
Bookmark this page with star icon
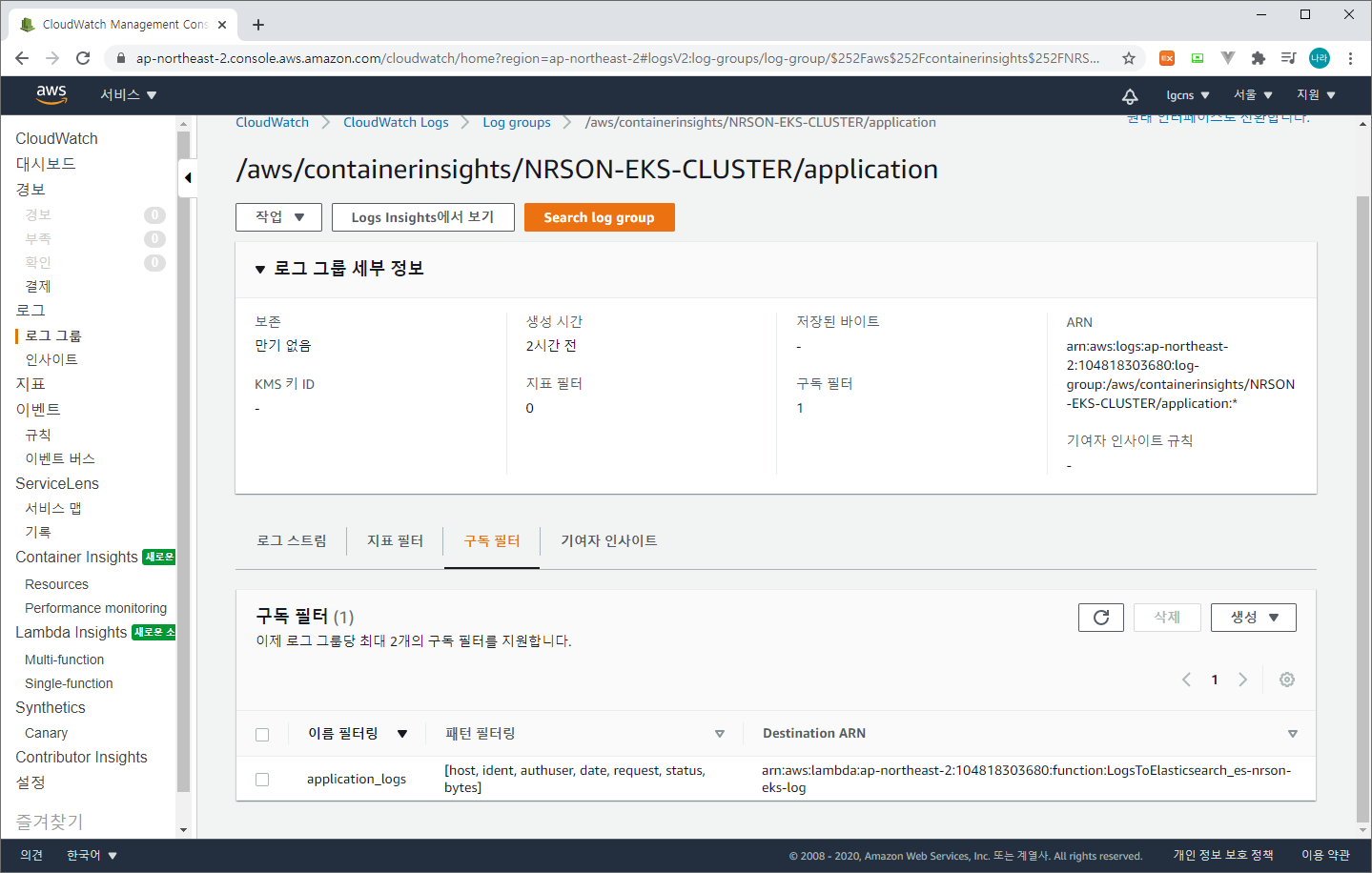(x=1129, y=58)
